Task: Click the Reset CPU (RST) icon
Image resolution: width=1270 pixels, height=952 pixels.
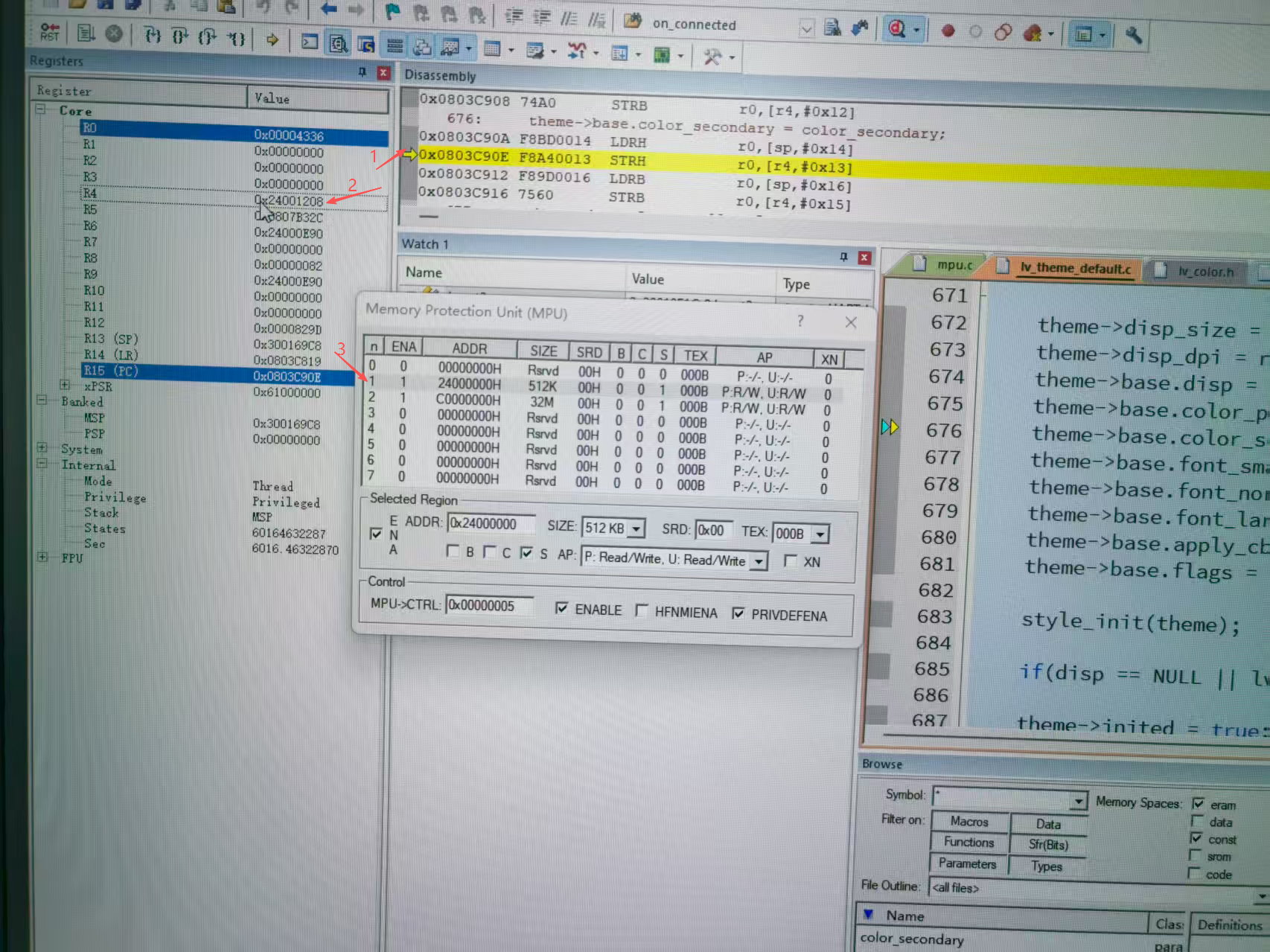Action: tap(48, 31)
